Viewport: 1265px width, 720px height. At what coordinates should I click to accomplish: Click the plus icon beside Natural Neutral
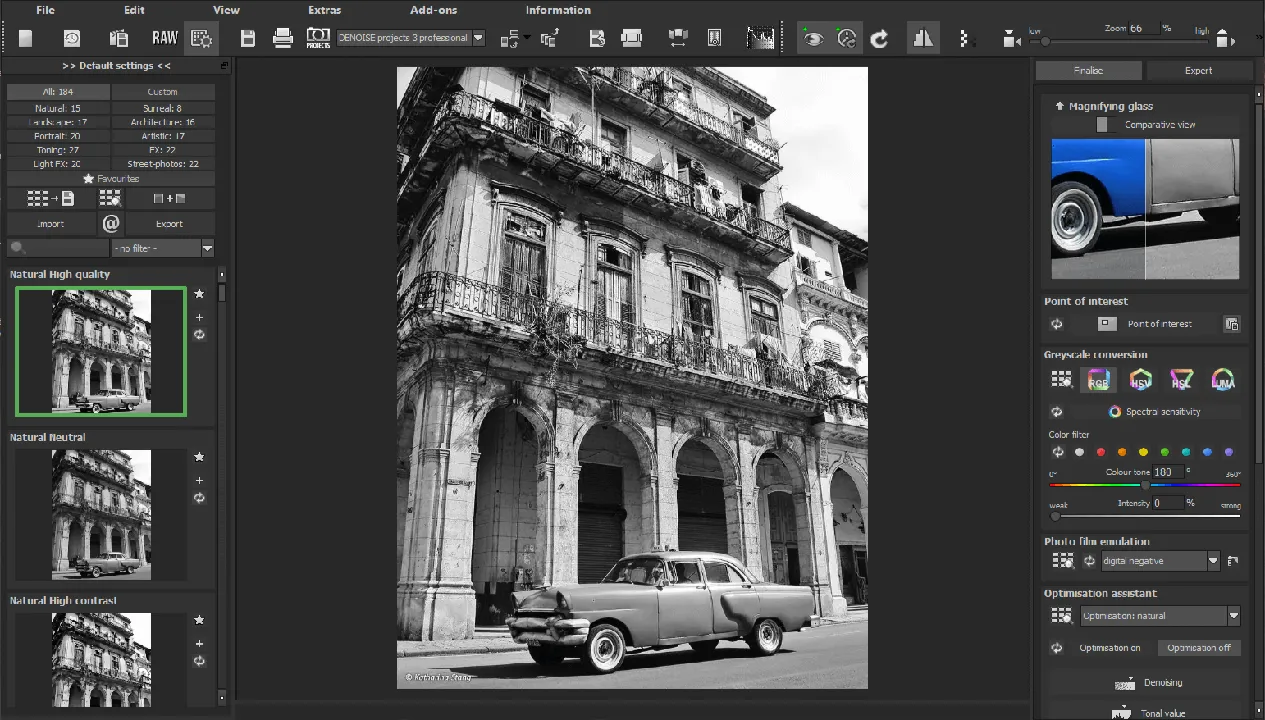pyautogui.click(x=199, y=480)
